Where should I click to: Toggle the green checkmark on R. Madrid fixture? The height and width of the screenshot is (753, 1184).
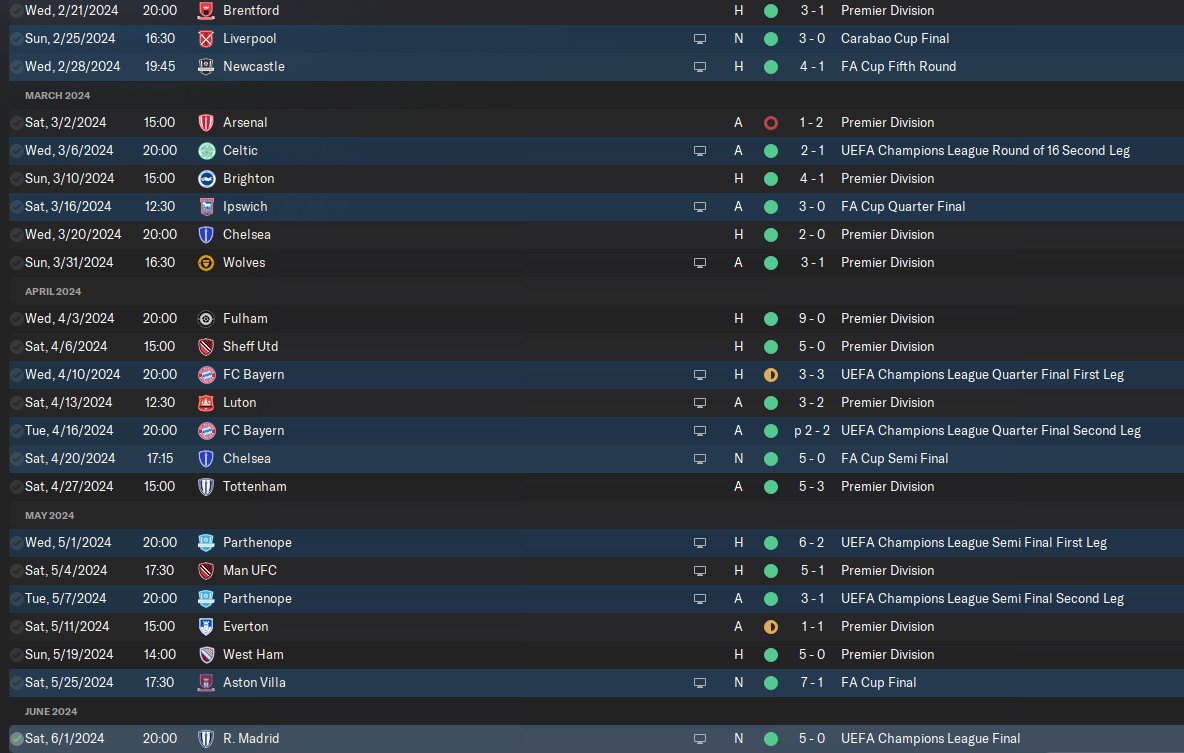[17, 739]
